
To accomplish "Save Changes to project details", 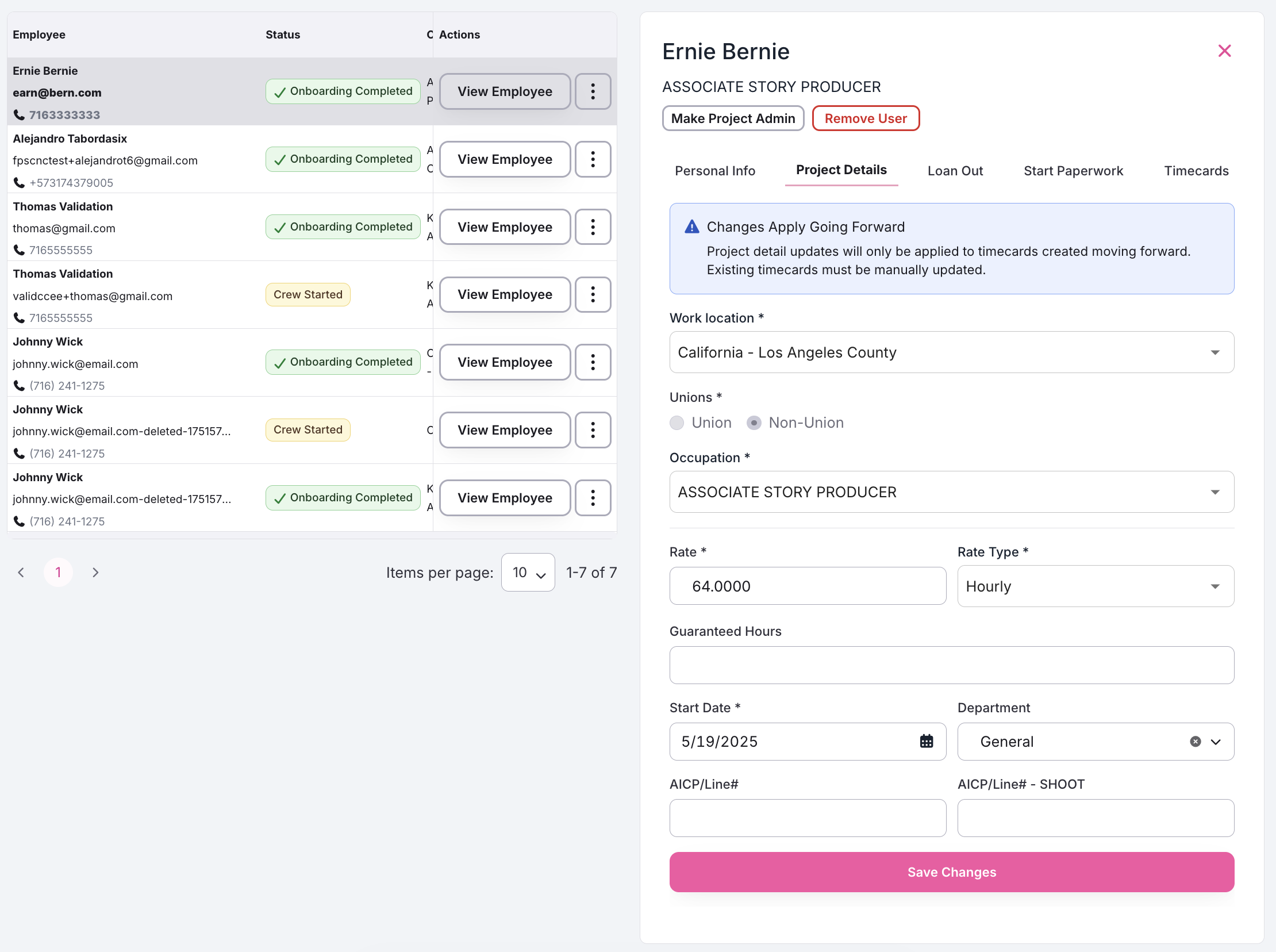I will [951, 872].
